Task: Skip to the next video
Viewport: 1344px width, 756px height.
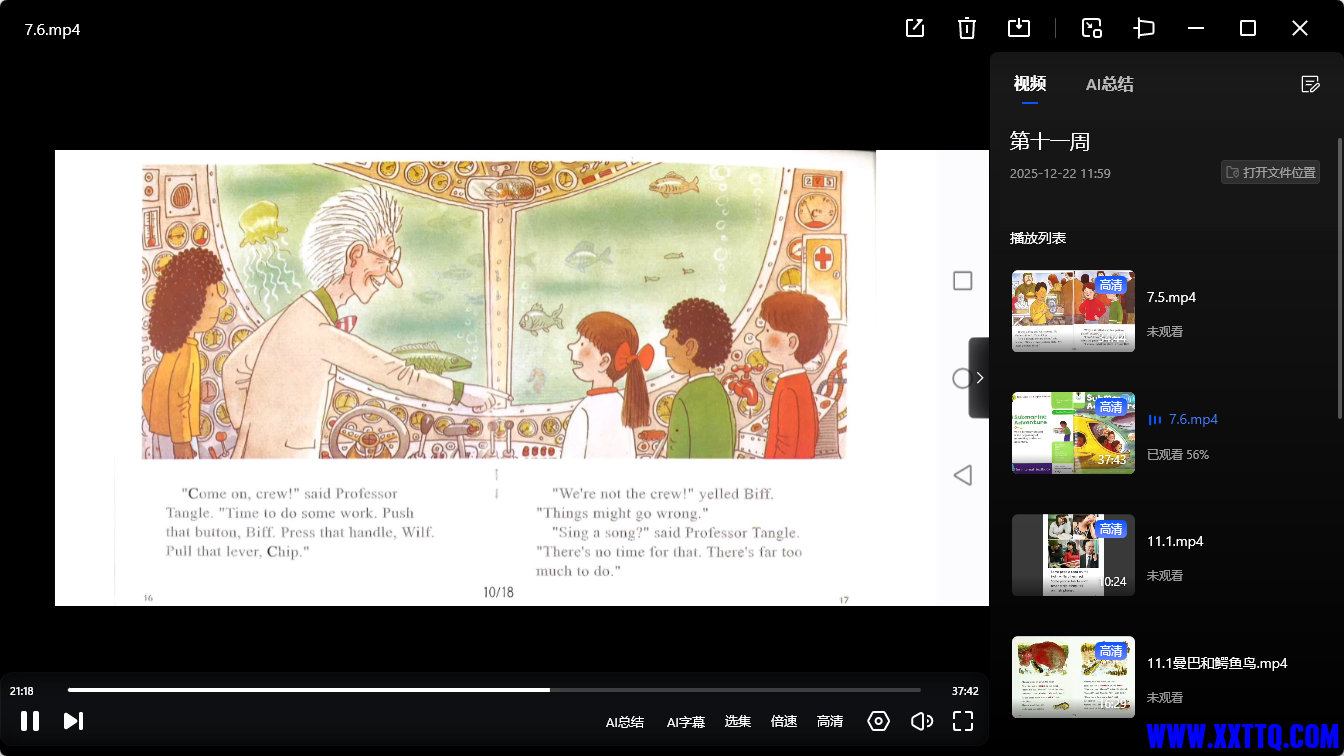Action: (x=72, y=720)
